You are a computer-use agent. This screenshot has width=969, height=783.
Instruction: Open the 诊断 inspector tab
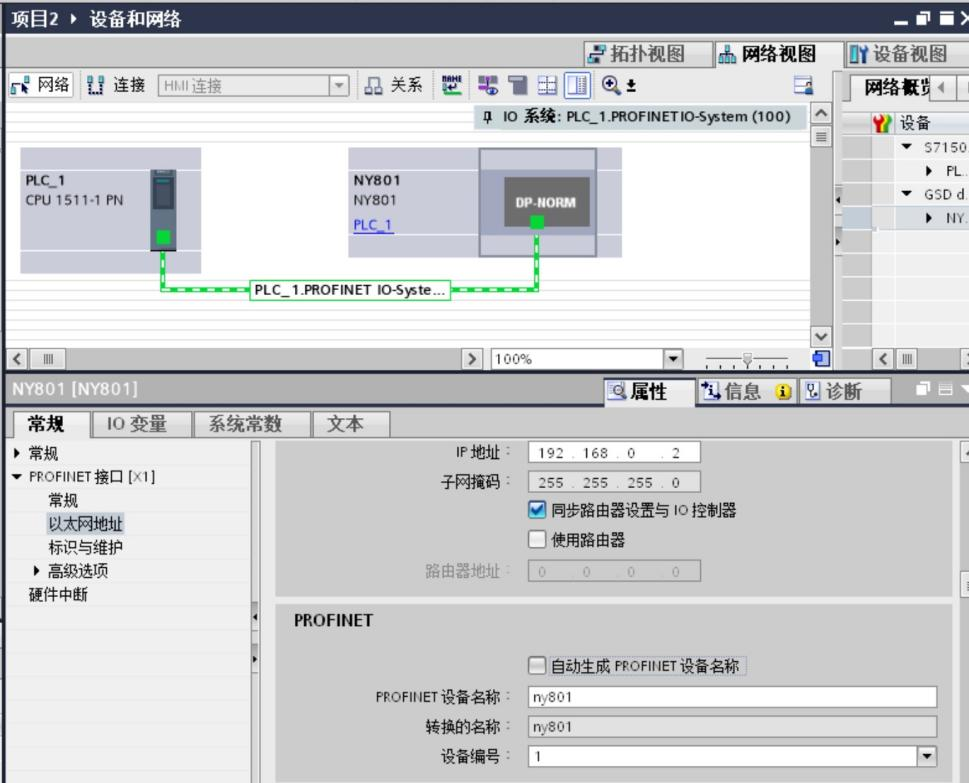click(845, 391)
